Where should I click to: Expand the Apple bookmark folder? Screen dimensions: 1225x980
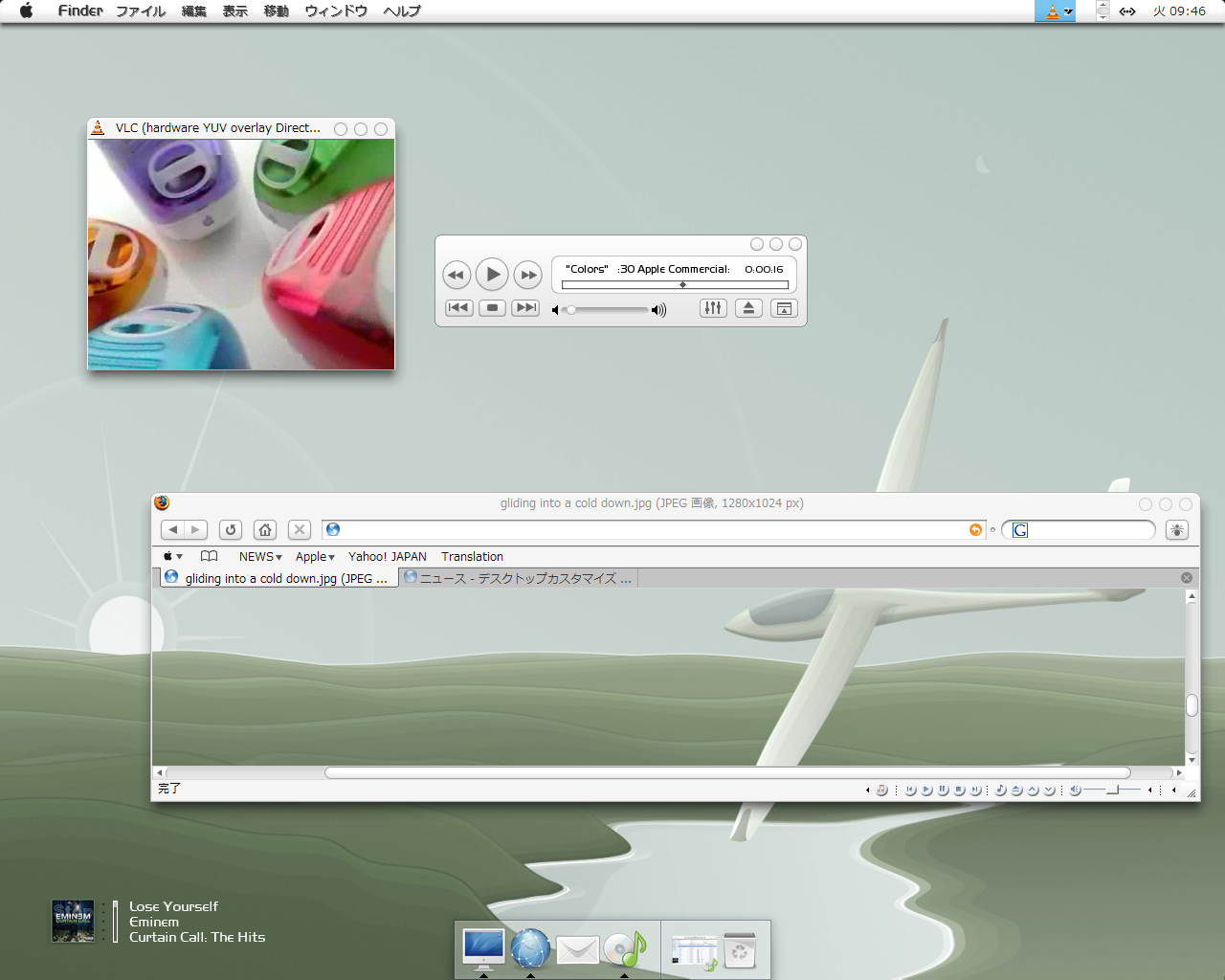[x=315, y=556]
